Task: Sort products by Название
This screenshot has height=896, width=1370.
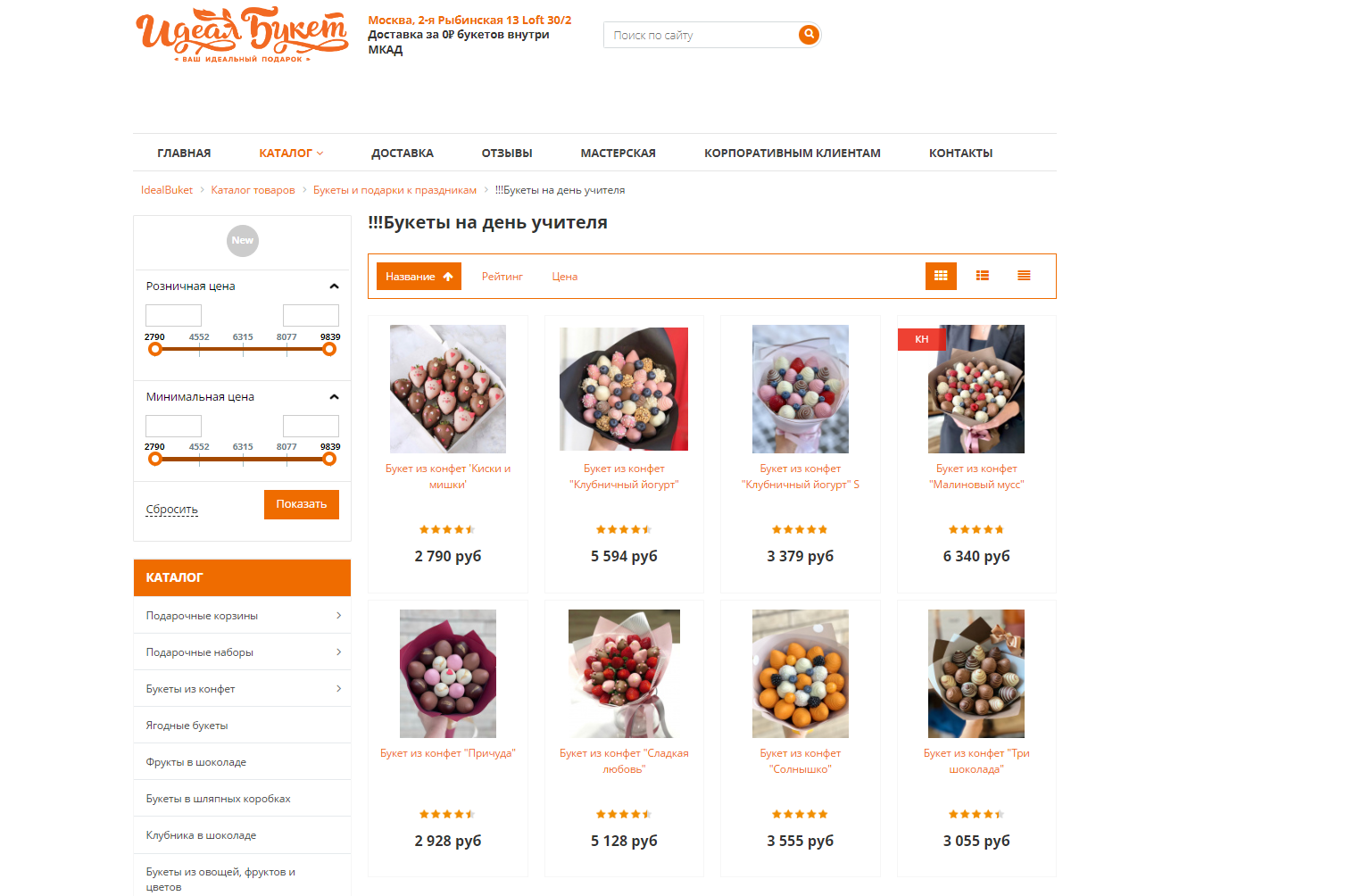Action: coord(419,277)
